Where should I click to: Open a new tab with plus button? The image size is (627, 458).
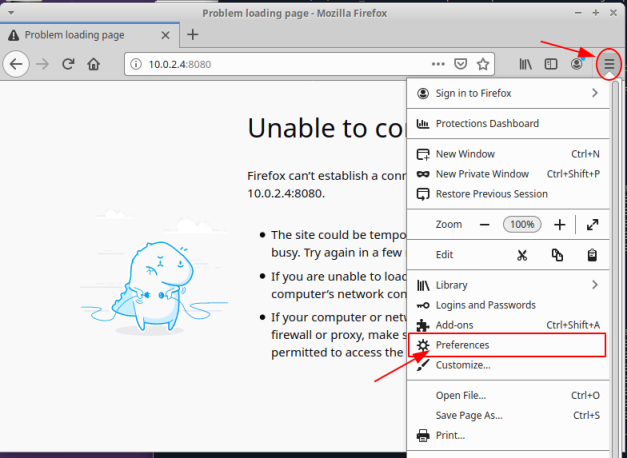click(192, 35)
